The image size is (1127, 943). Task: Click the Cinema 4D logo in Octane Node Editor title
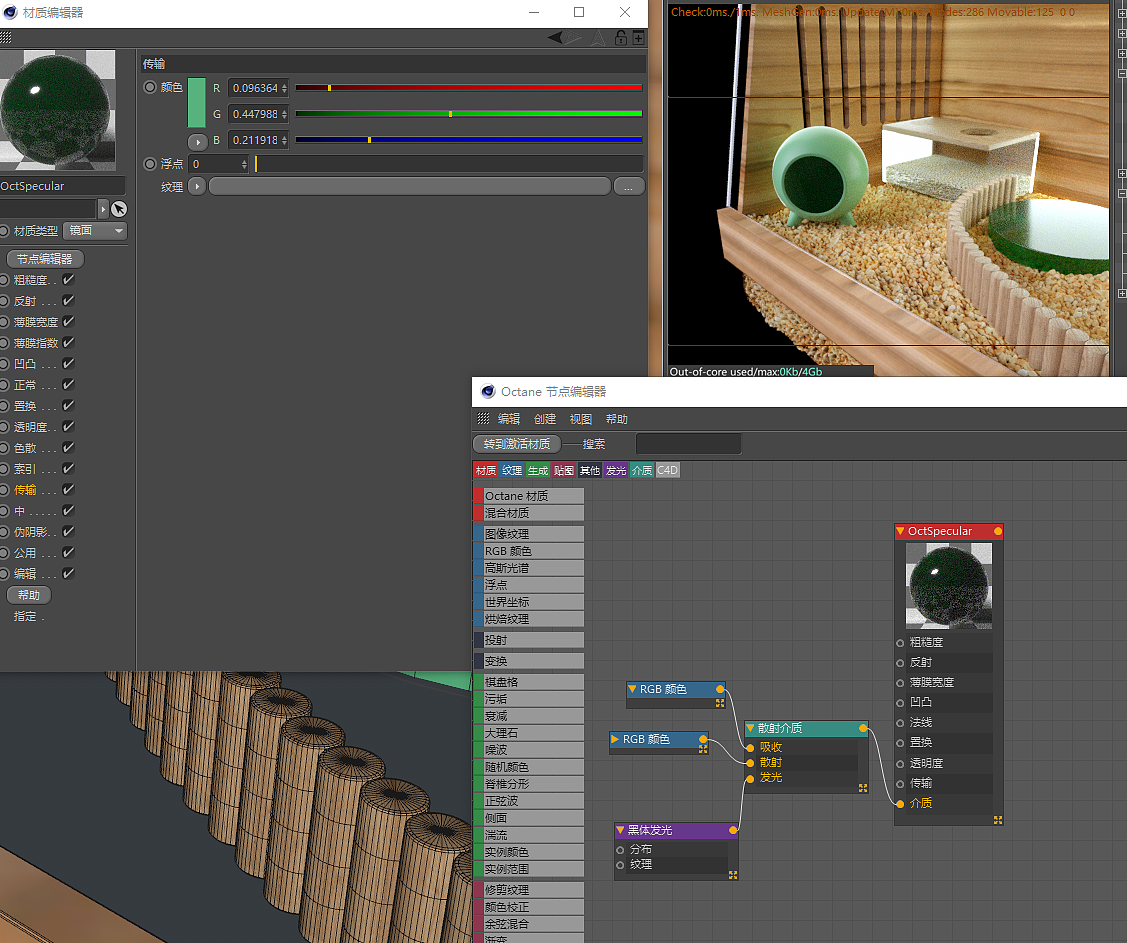coord(488,391)
